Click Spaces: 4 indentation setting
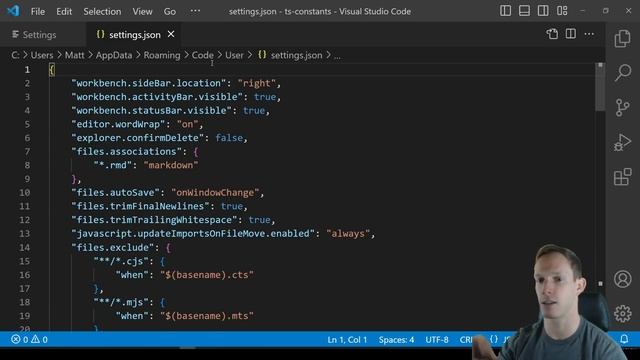The height and width of the screenshot is (360, 640). pos(396,340)
